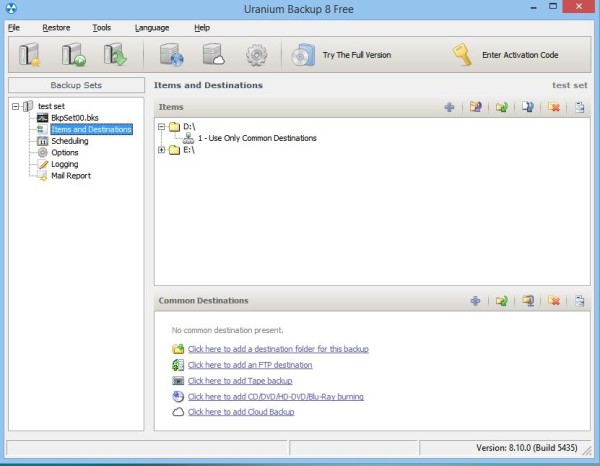Open the Restore menu
Screen dimensions: 600x466
pos(56,28)
